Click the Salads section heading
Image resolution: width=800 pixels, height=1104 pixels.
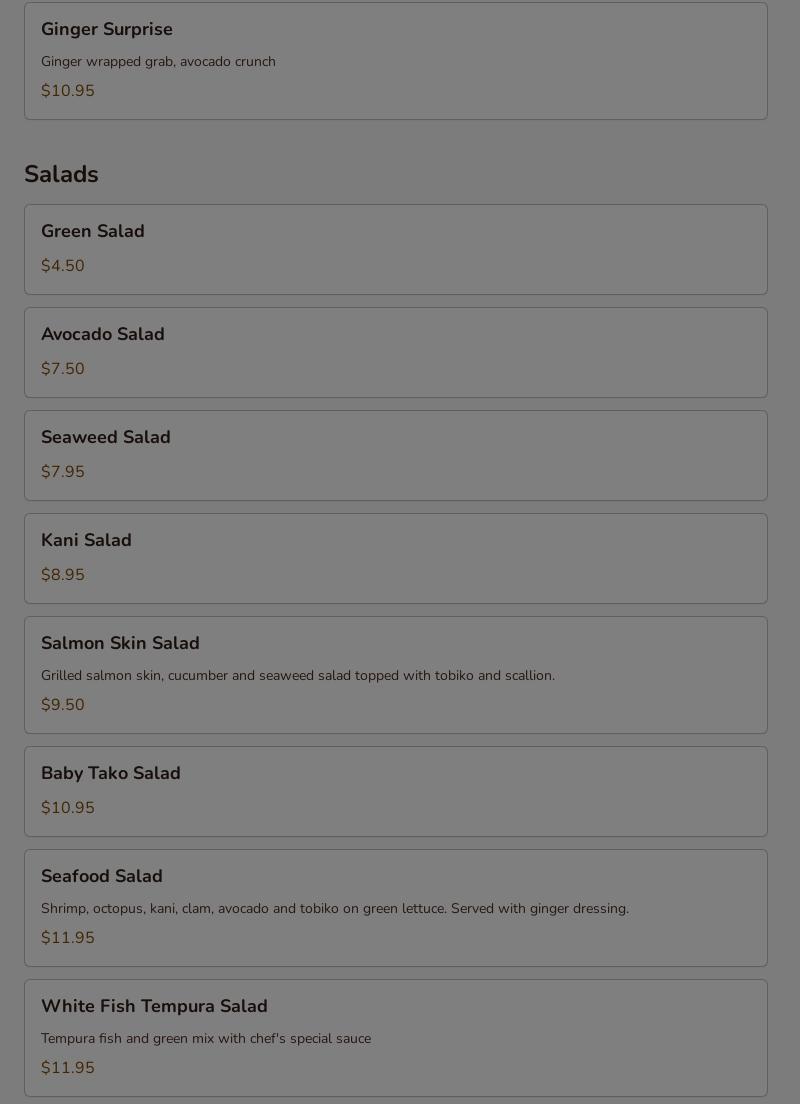(x=61, y=174)
